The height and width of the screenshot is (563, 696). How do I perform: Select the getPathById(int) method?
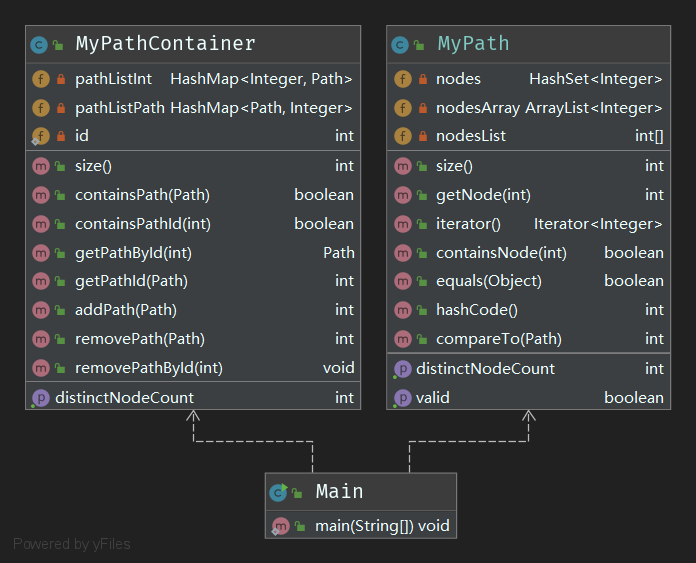[133, 253]
